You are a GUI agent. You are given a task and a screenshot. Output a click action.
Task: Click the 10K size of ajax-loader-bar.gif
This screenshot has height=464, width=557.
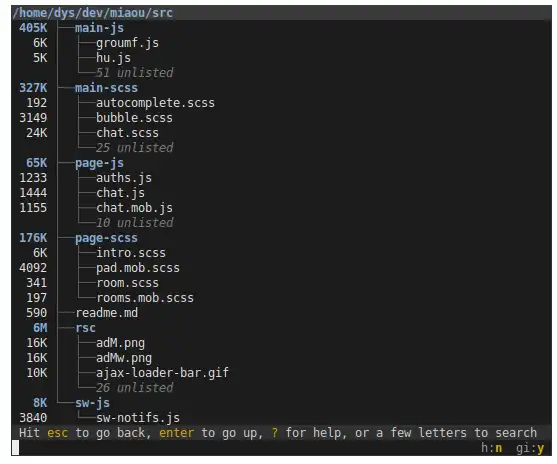[37, 373]
